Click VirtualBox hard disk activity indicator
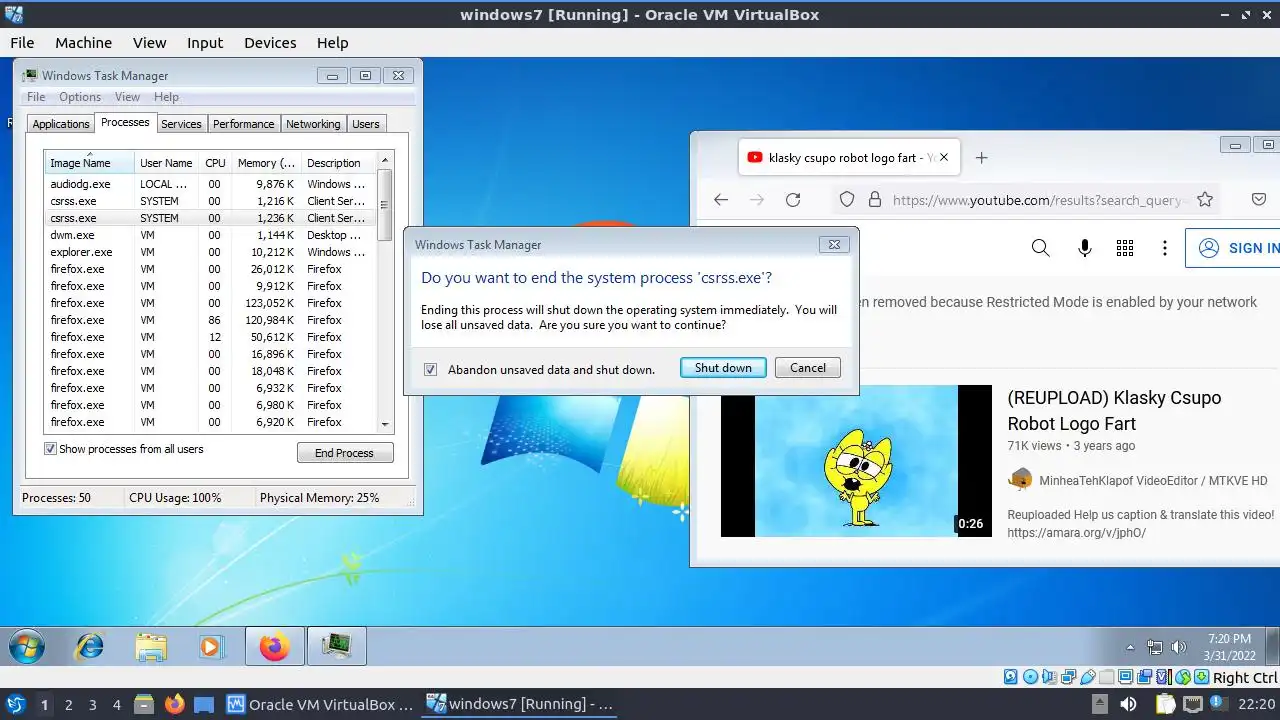 click(x=1010, y=677)
